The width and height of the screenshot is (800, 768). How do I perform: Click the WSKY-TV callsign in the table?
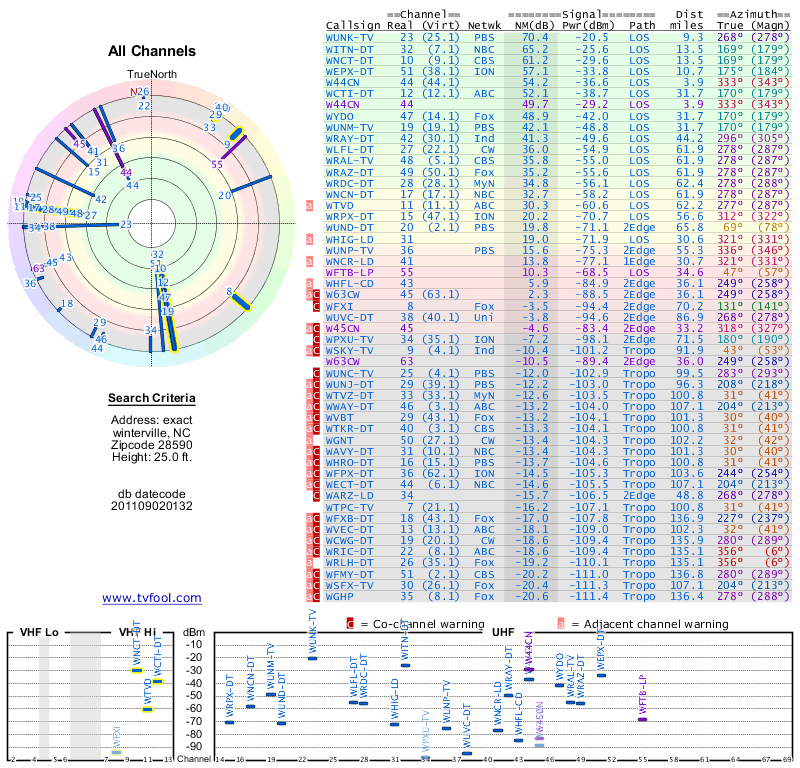coord(349,351)
